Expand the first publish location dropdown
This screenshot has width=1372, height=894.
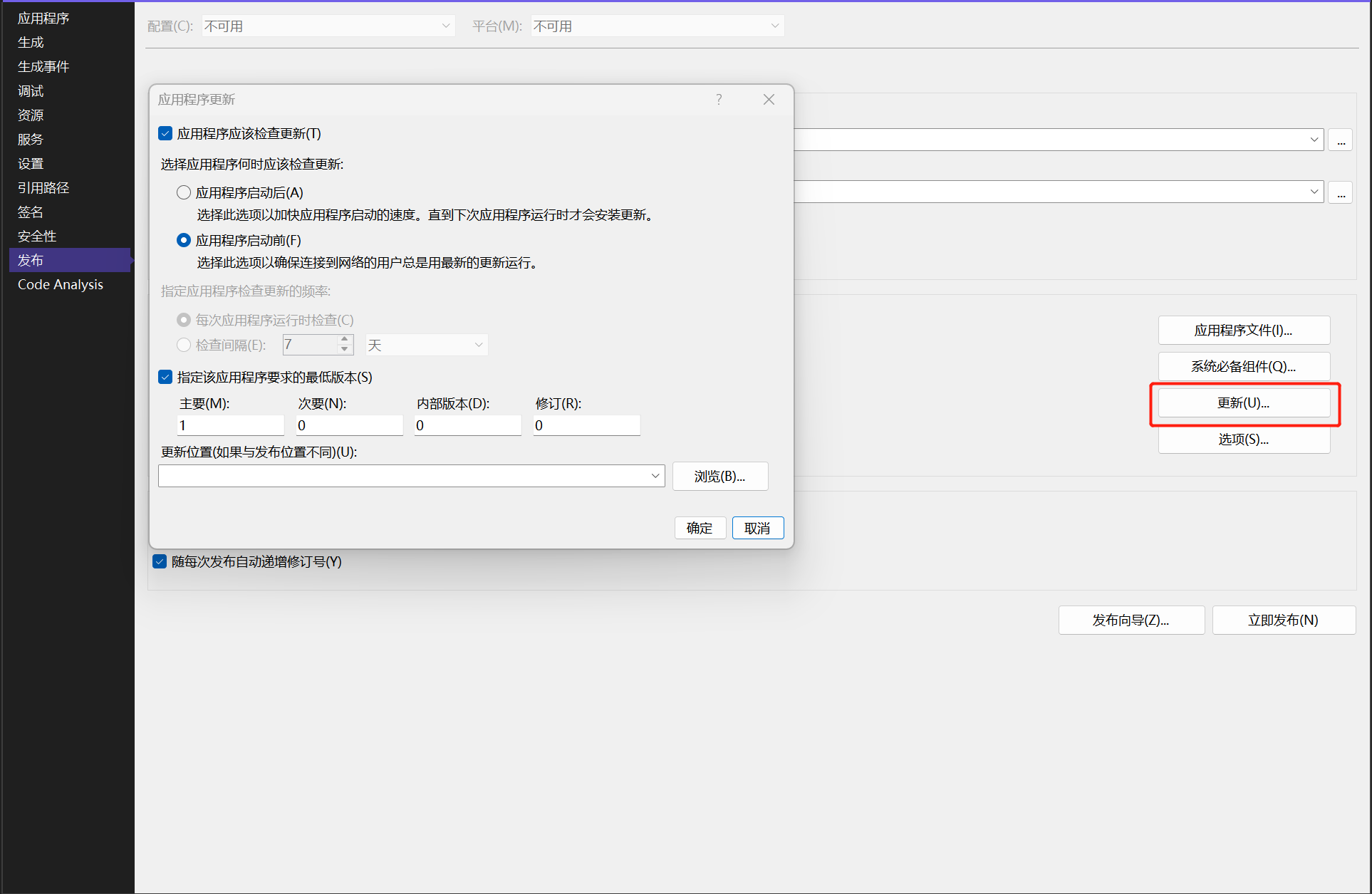(x=1314, y=140)
